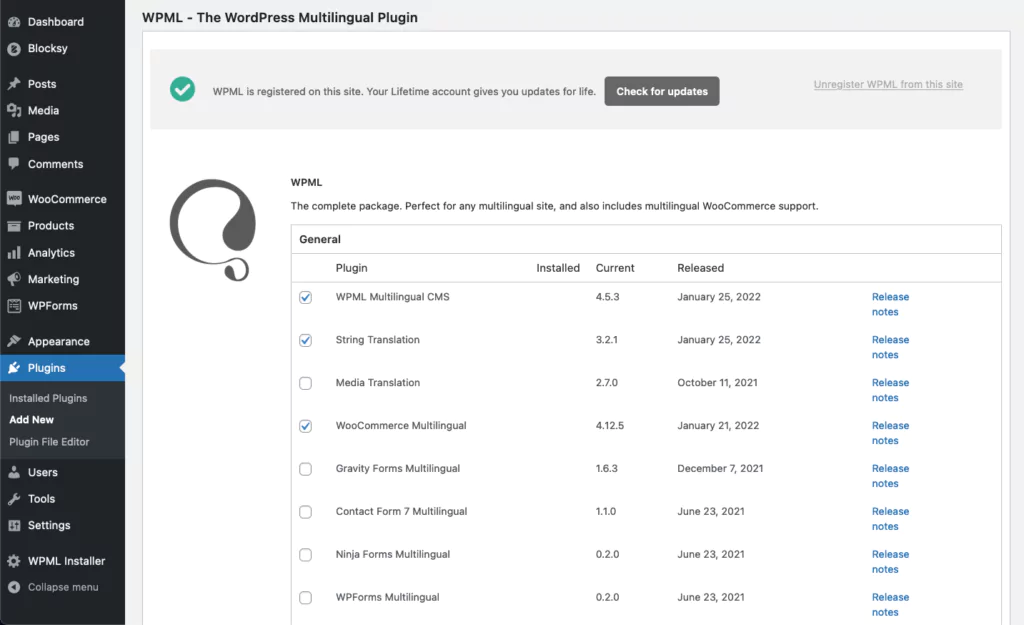
Task: Click the large WPML logo image
Action: (213, 230)
